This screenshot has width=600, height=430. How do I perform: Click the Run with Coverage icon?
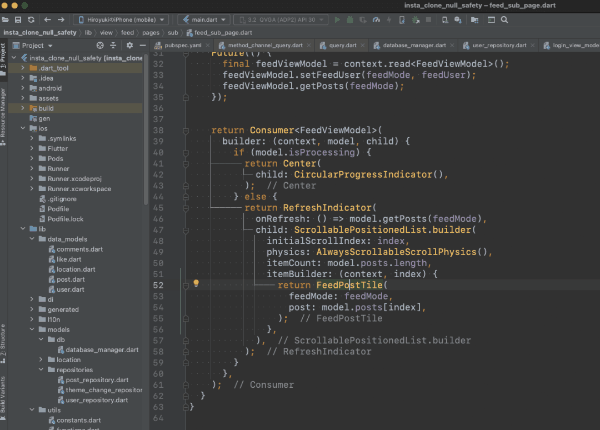[x=363, y=20]
